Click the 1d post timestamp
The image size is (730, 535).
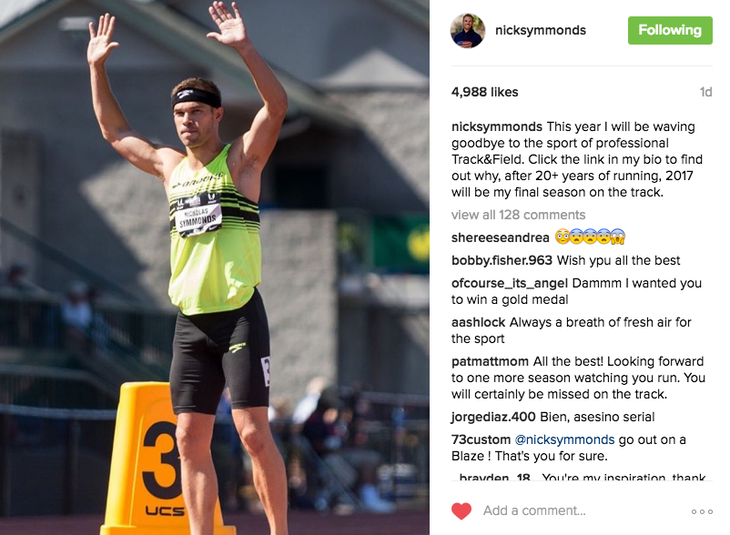[706, 92]
